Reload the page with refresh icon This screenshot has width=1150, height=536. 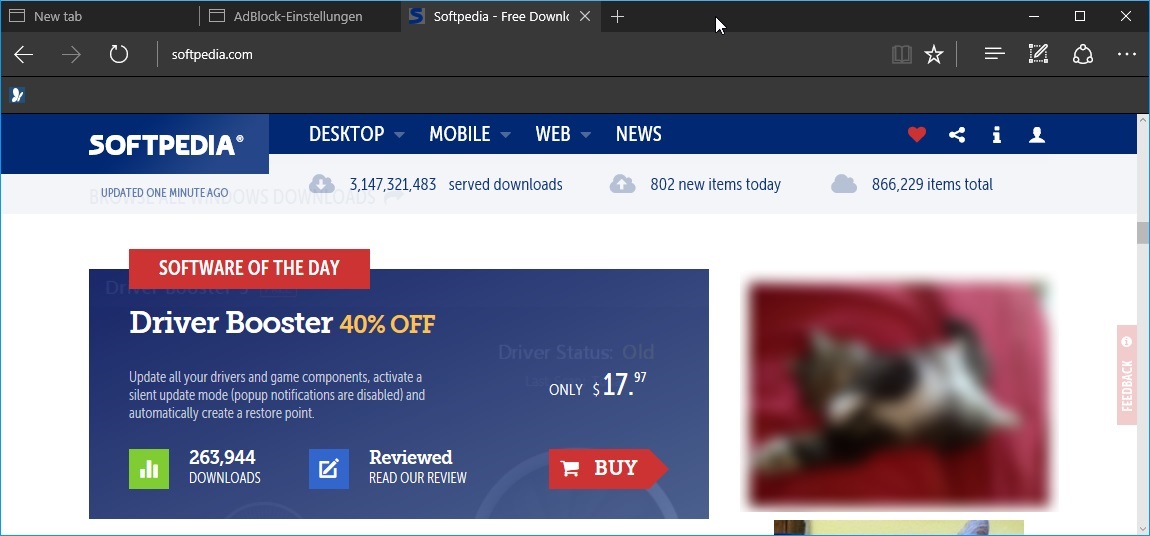[x=119, y=54]
